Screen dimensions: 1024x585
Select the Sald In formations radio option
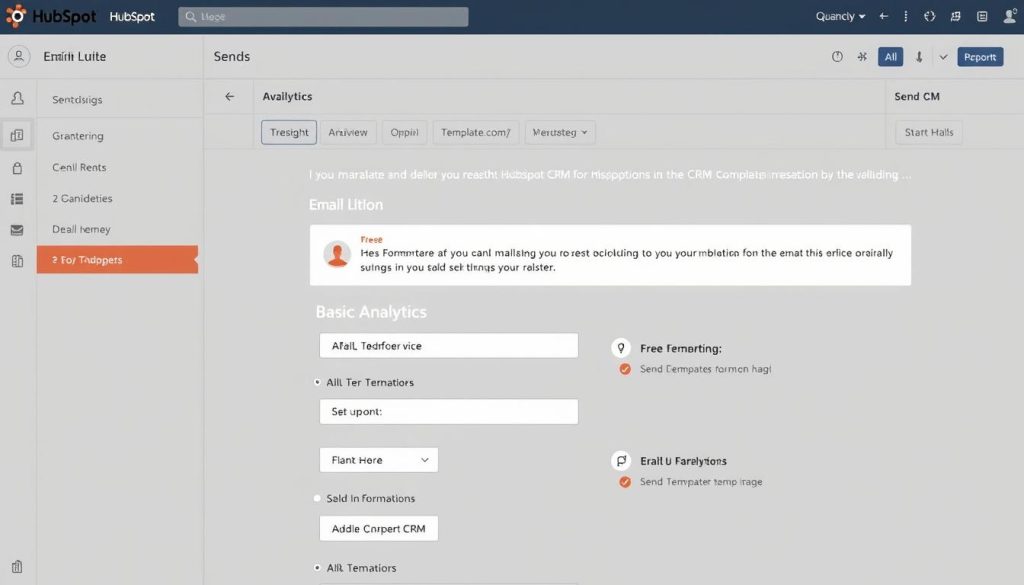[317, 498]
